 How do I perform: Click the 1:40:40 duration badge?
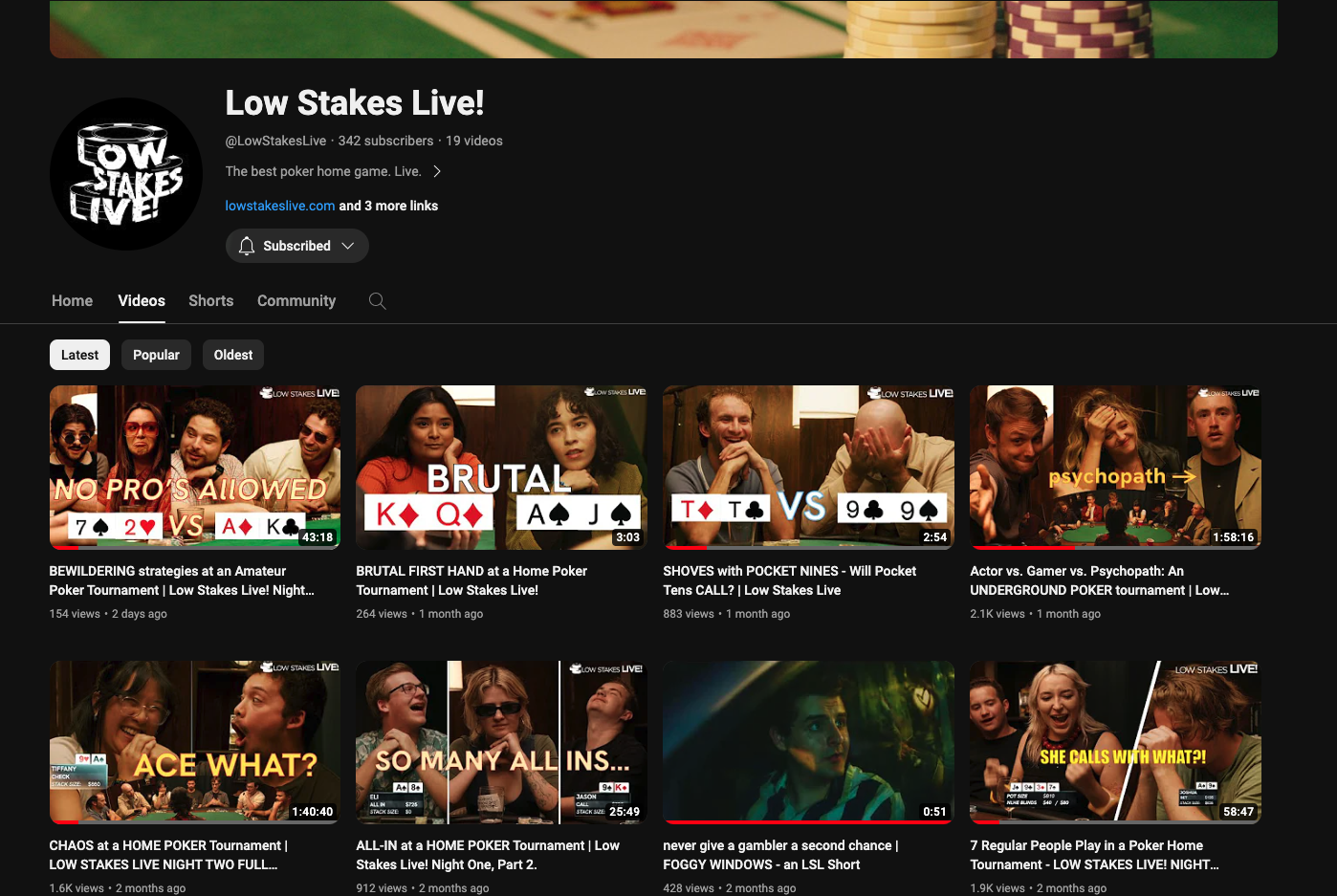[x=313, y=812]
